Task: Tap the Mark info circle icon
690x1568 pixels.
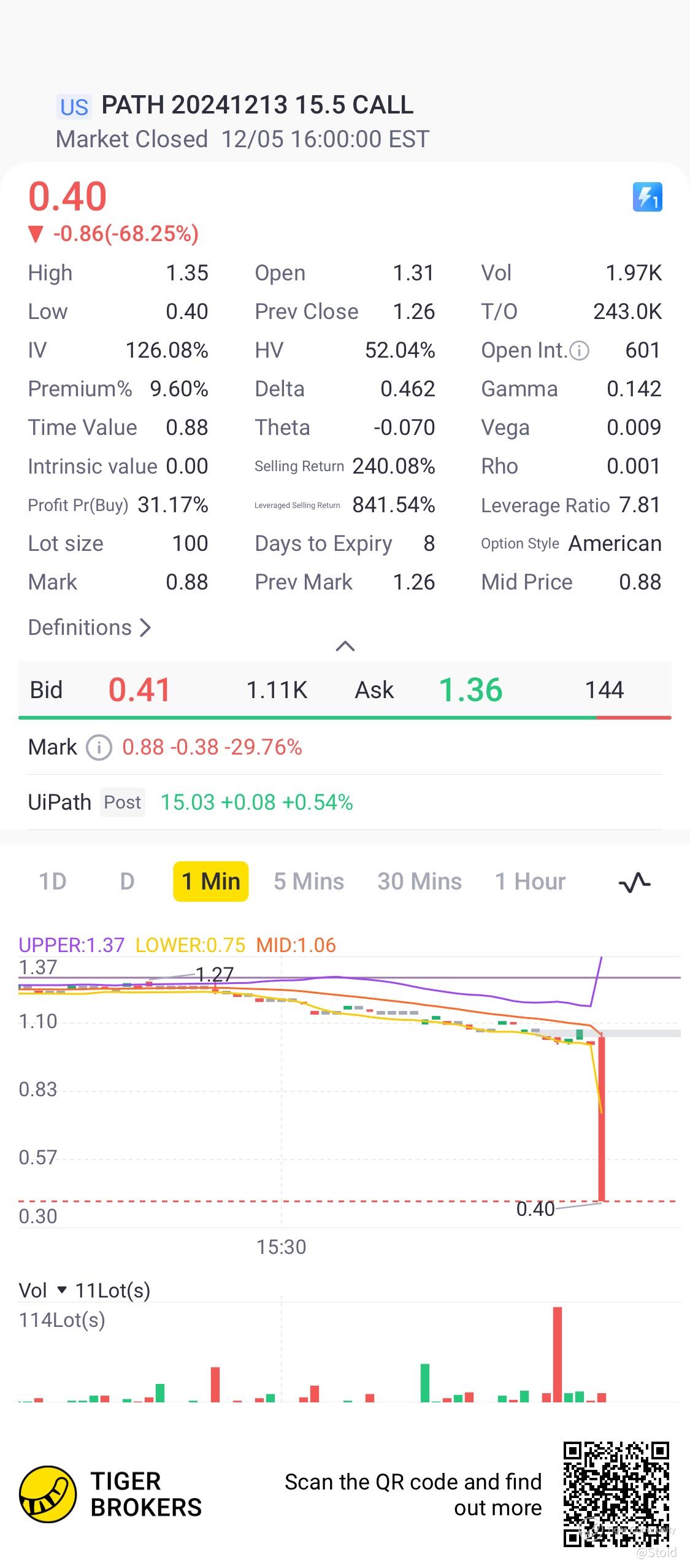Action: [99, 748]
